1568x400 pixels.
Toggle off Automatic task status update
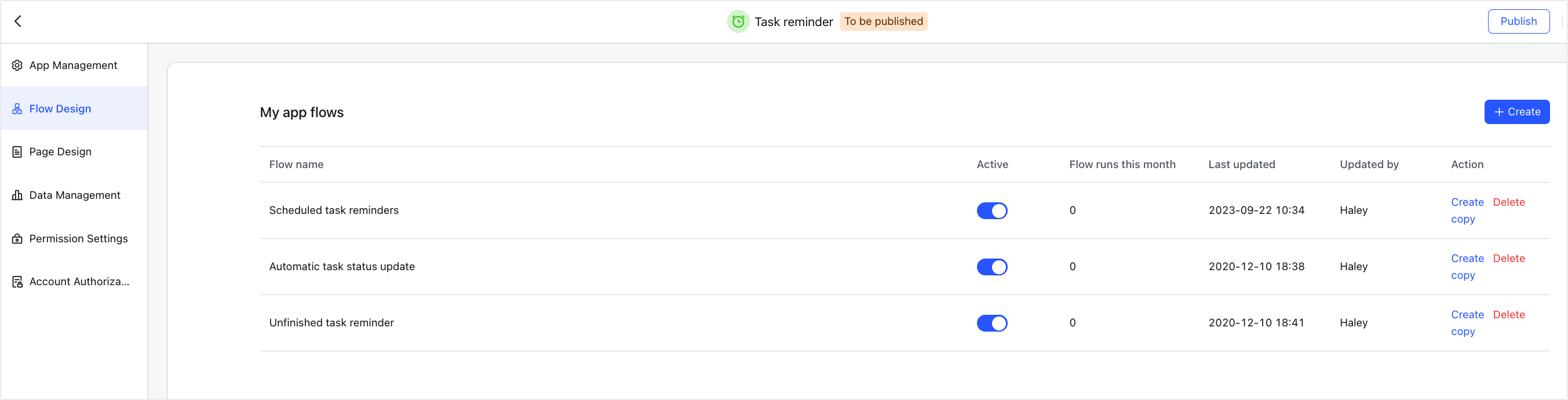click(991, 267)
